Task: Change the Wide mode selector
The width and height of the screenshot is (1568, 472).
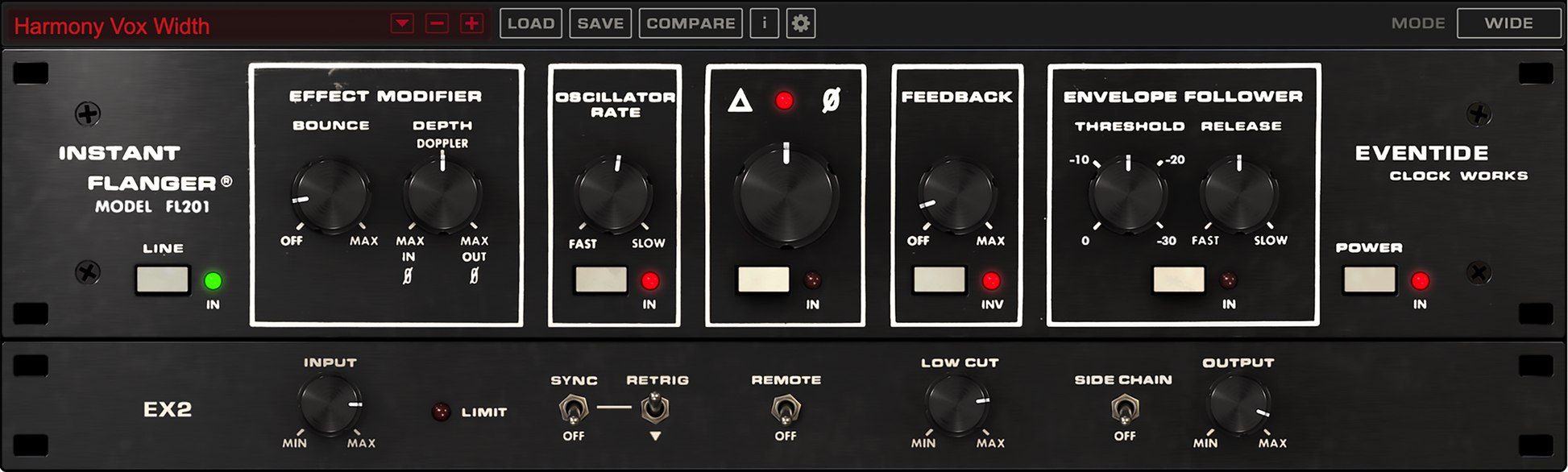Action: (x=1508, y=23)
